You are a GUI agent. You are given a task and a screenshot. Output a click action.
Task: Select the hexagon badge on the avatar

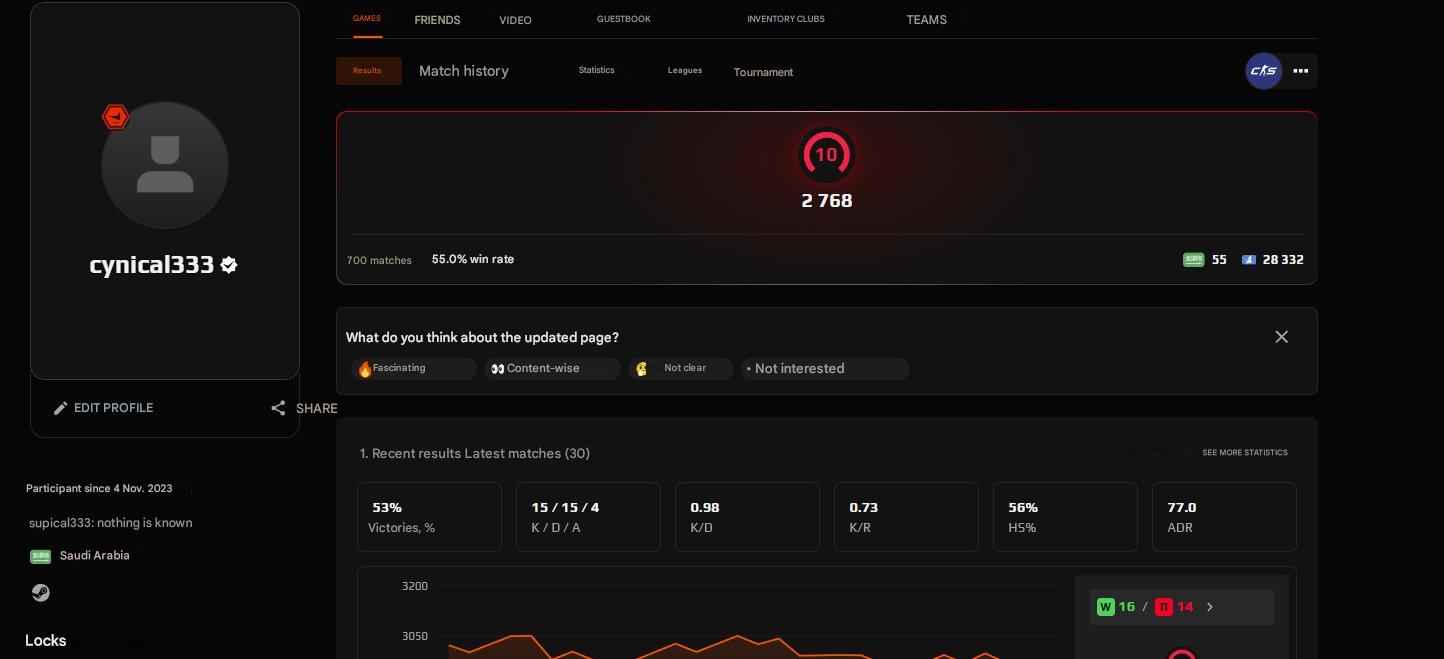click(x=116, y=116)
